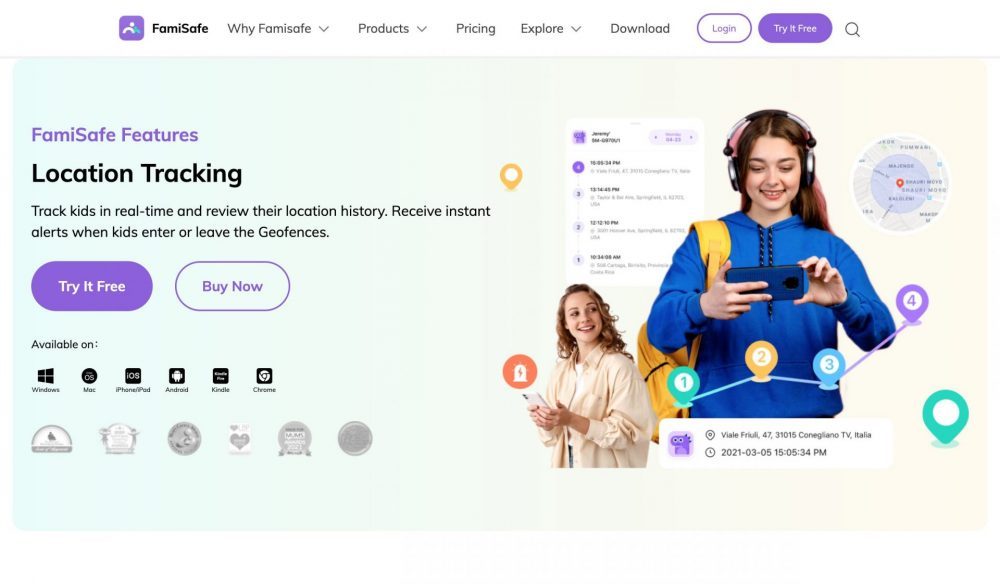Viewport: 1000px width, 584px height.
Task: Click the Buy Now button
Action: [232, 286]
